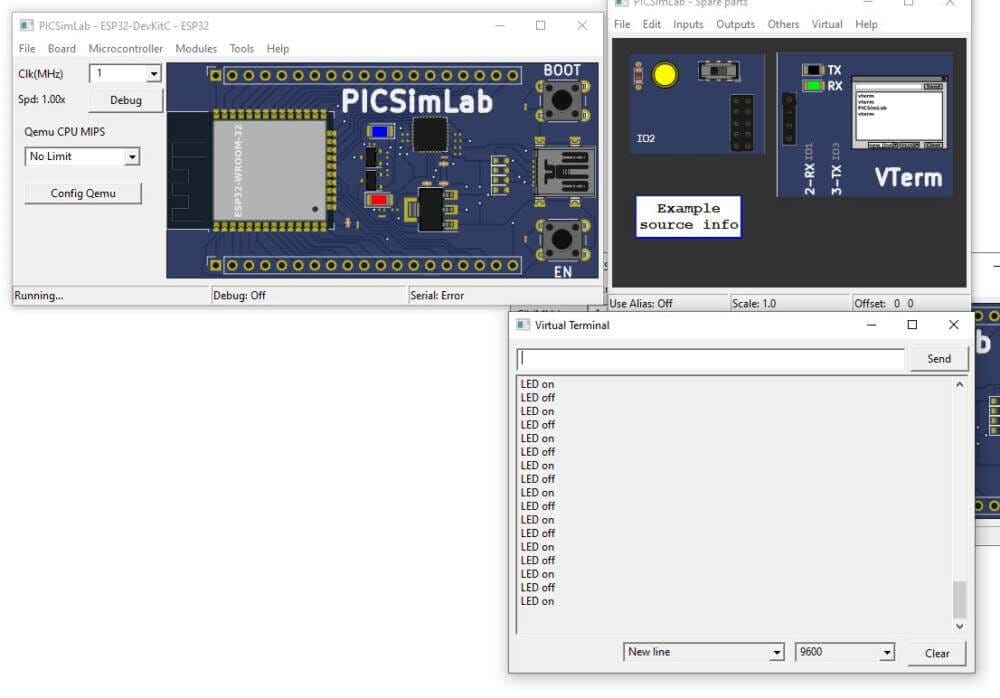This screenshot has height=698, width=1000.
Task: Open the VTerm mini terminal screen part
Action: click(x=898, y=113)
